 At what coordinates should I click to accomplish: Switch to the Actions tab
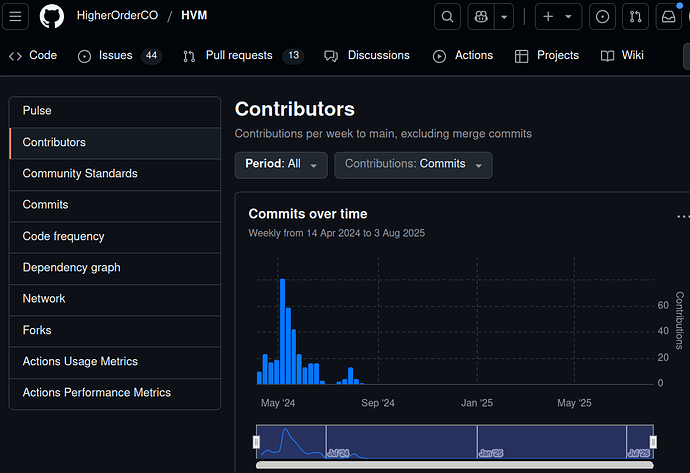click(462, 55)
